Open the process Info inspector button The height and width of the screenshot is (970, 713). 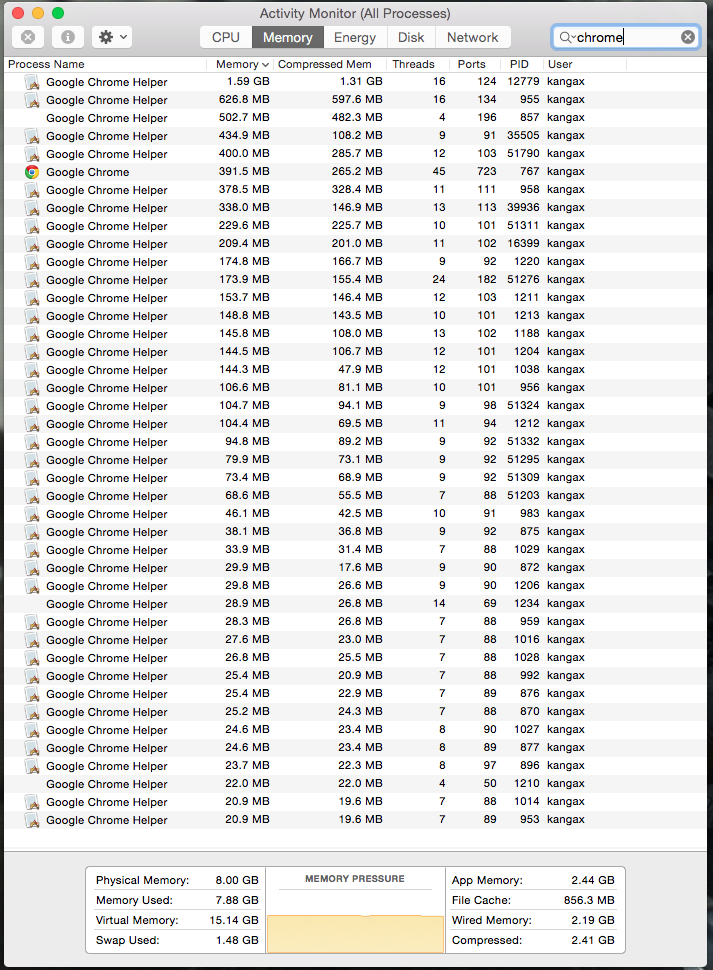click(x=68, y=37)
